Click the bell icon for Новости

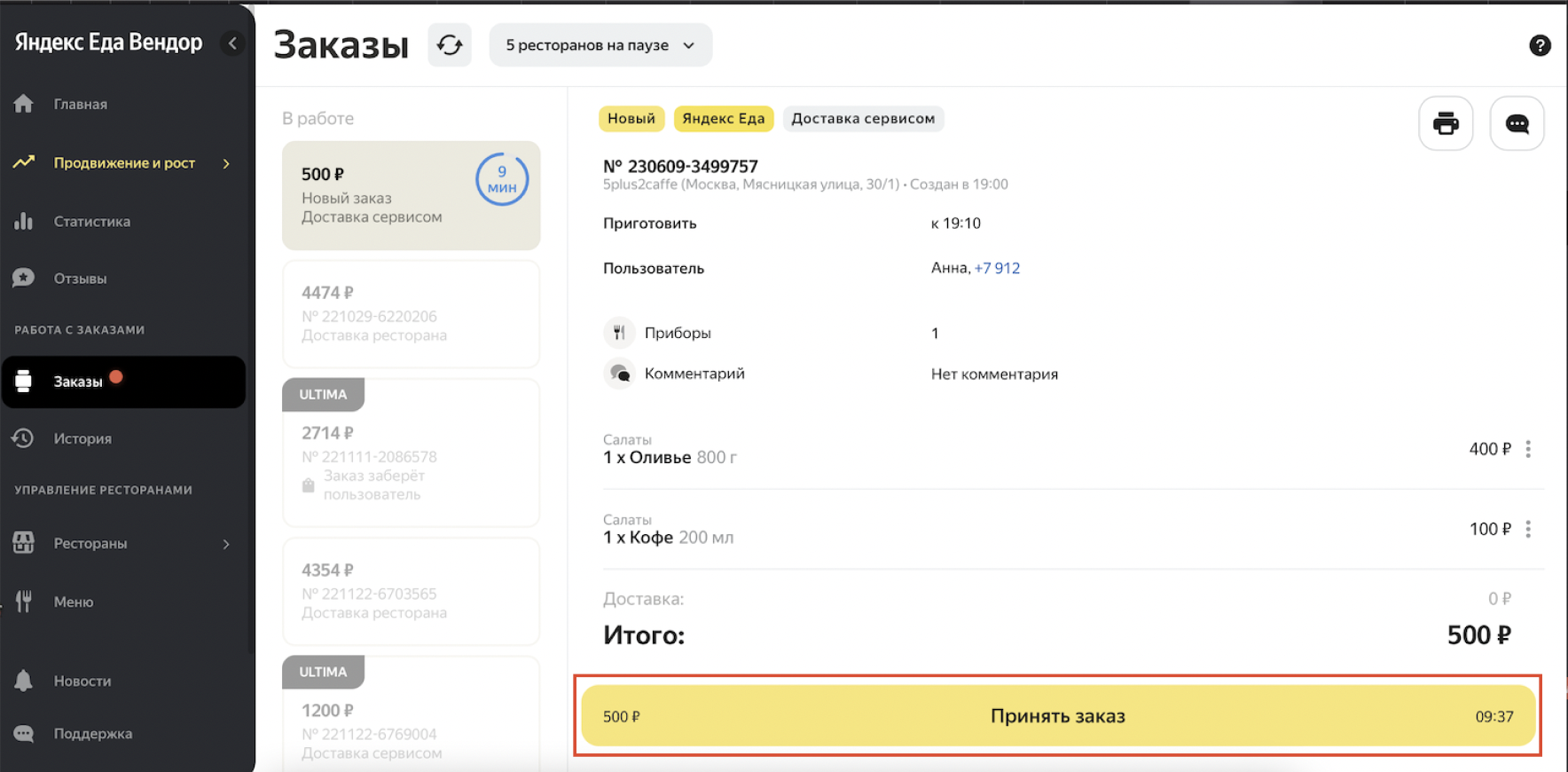[x=24, y=681]
